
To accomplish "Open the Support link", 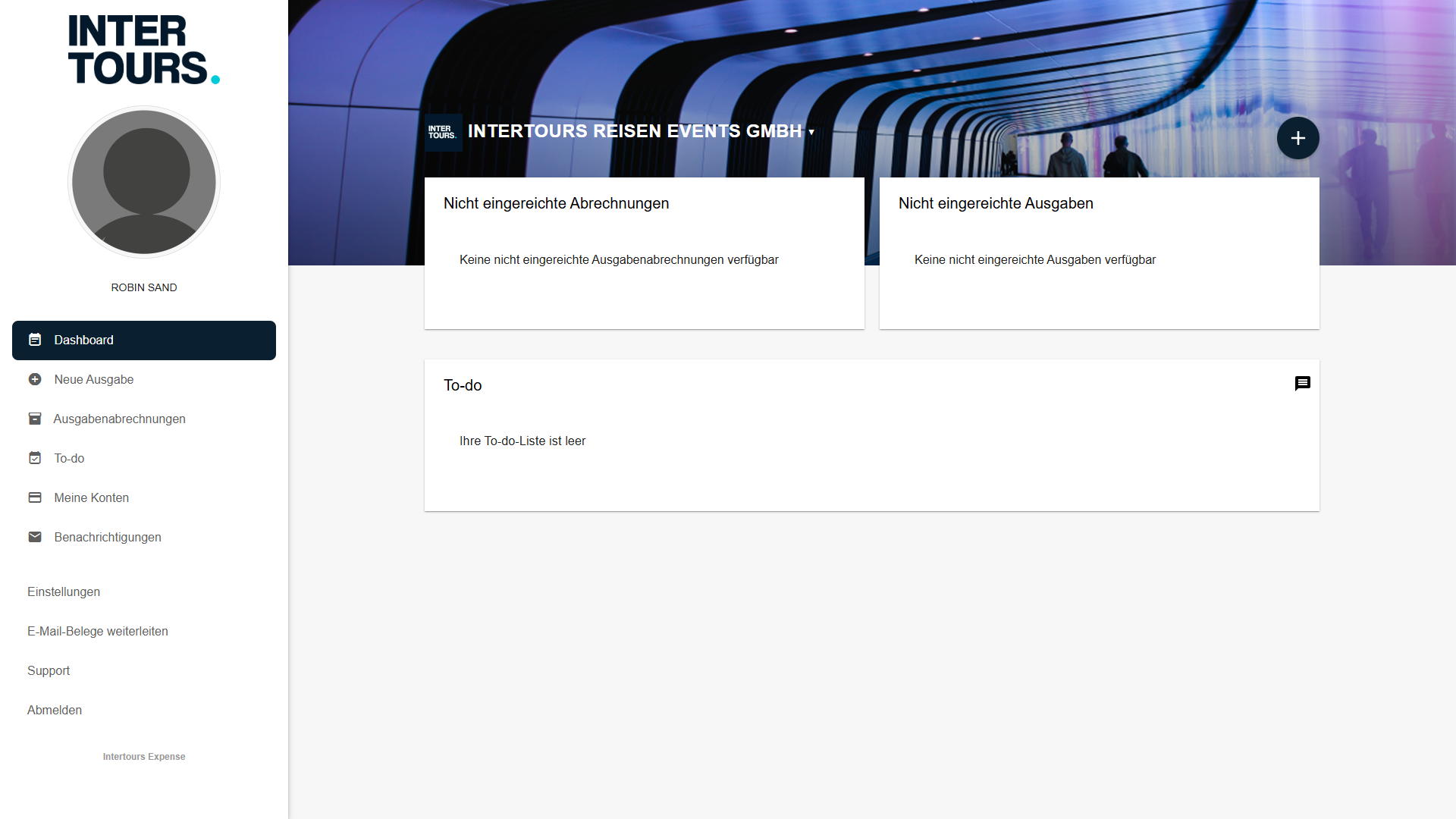I will [x=49, y=670].
